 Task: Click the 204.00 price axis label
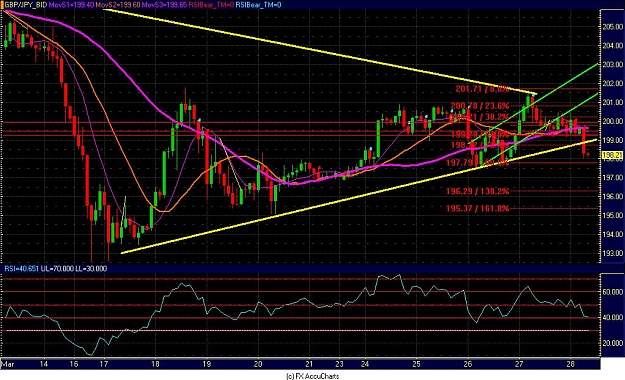click(x=613, y=46)
